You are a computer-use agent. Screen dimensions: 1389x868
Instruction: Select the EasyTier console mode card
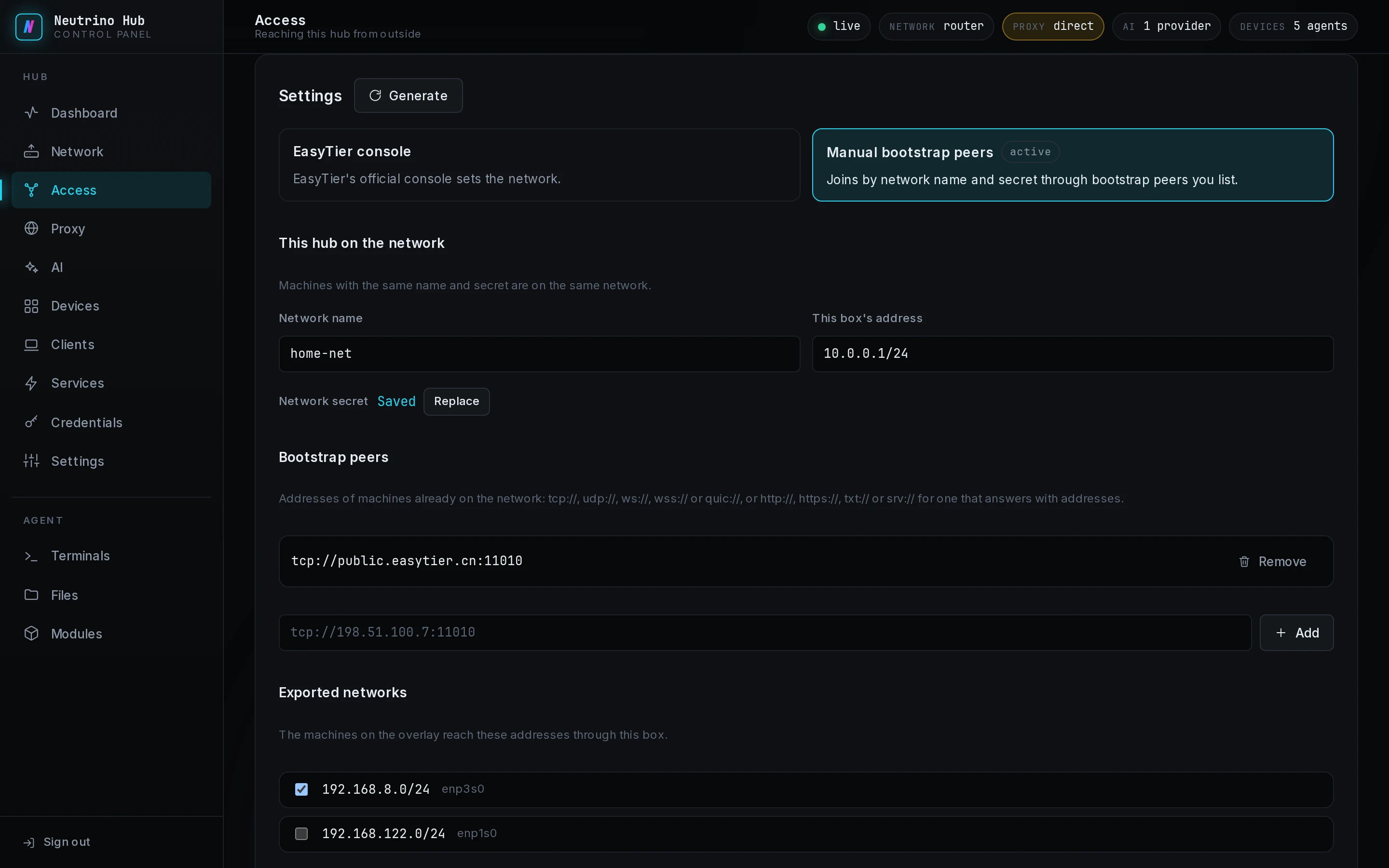point(539,165)
